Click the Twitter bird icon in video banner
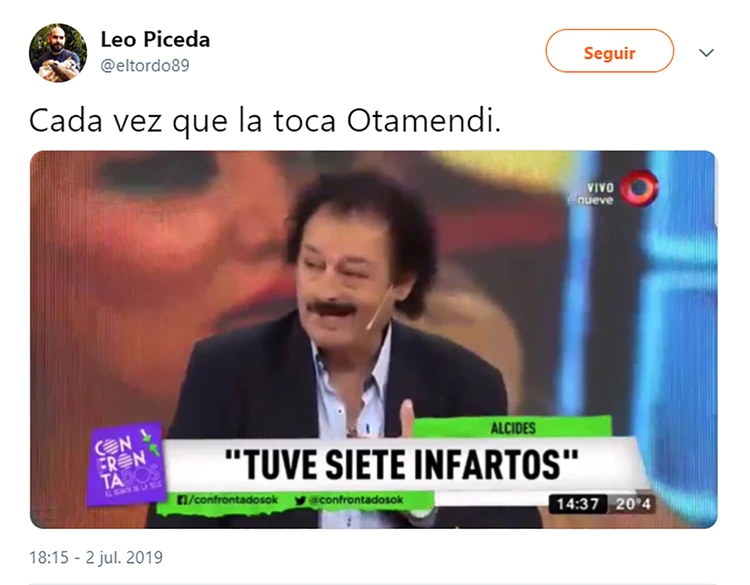This screenshot has height=585, width=750. tap(300, 500)
